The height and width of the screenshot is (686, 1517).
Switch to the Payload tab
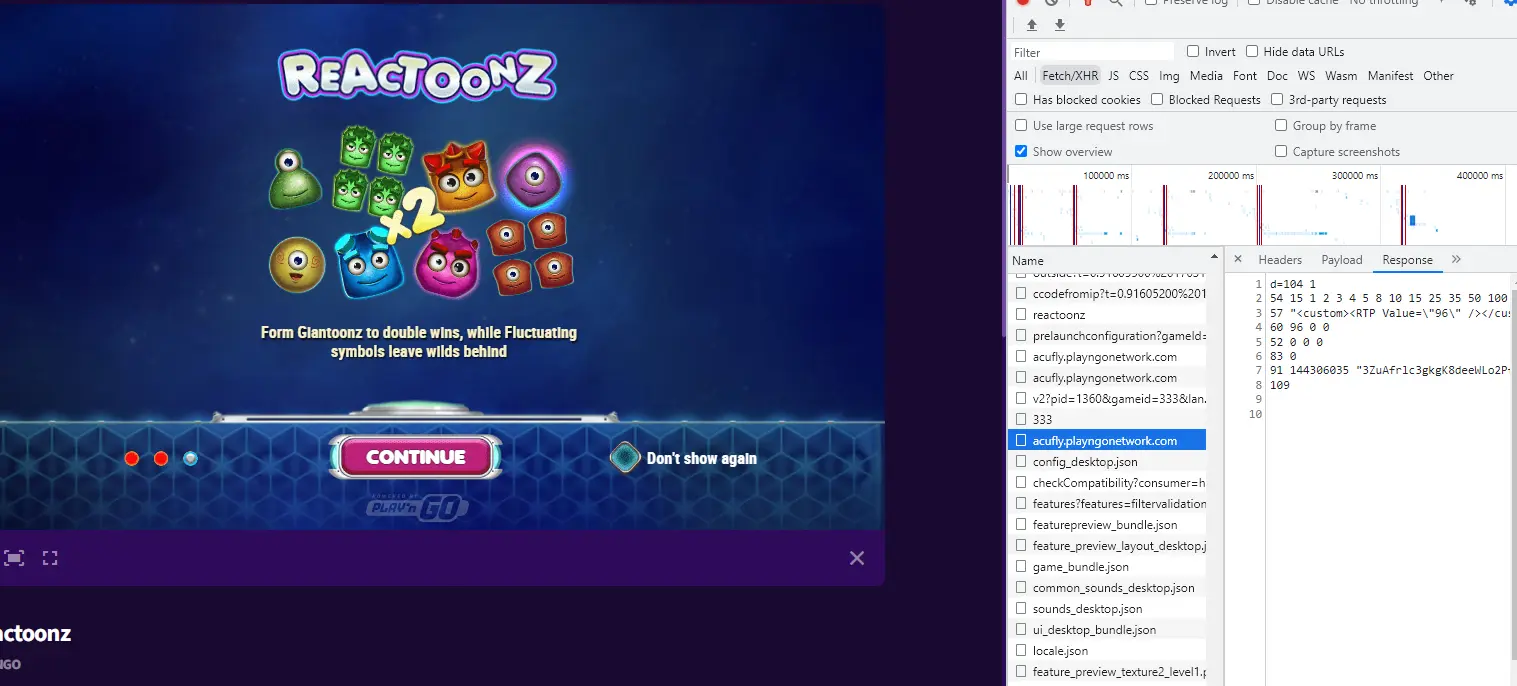(x=1342, y=259)
